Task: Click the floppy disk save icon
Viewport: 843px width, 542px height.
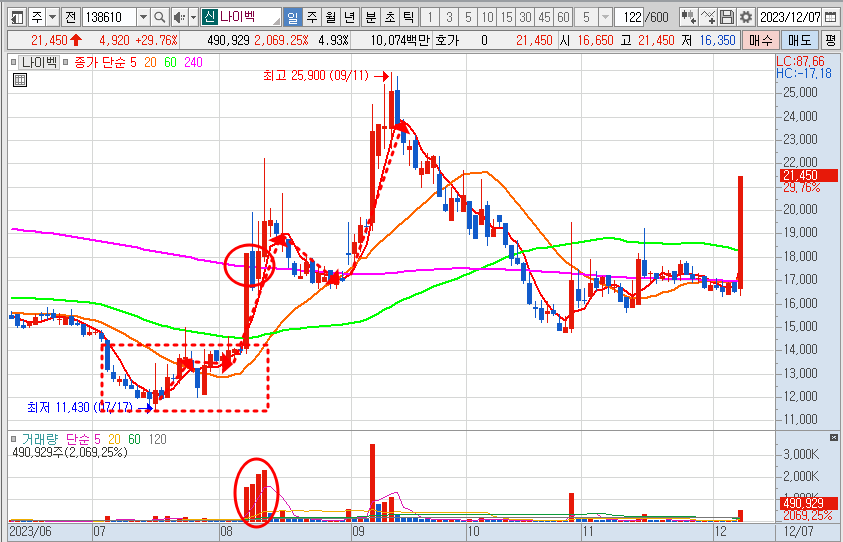Action: click(x=727, y=18)
